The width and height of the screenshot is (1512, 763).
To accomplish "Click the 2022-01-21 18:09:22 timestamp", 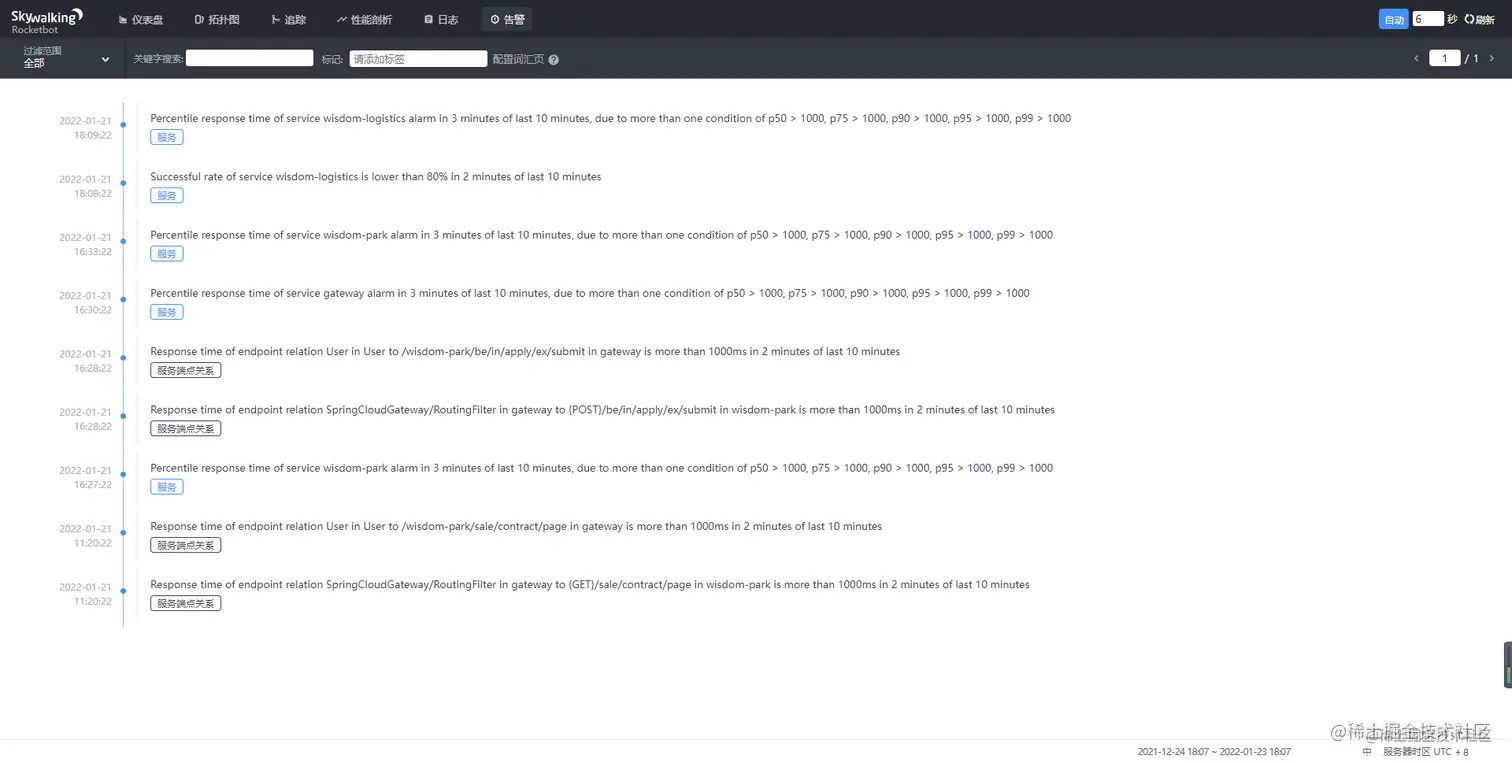I will click(x=85, y=128).
